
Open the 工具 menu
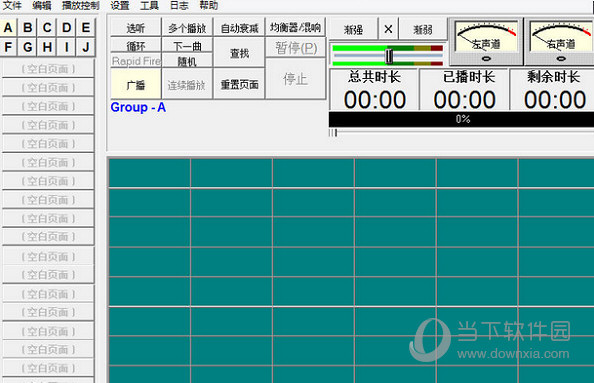click(x=149, y=5)
